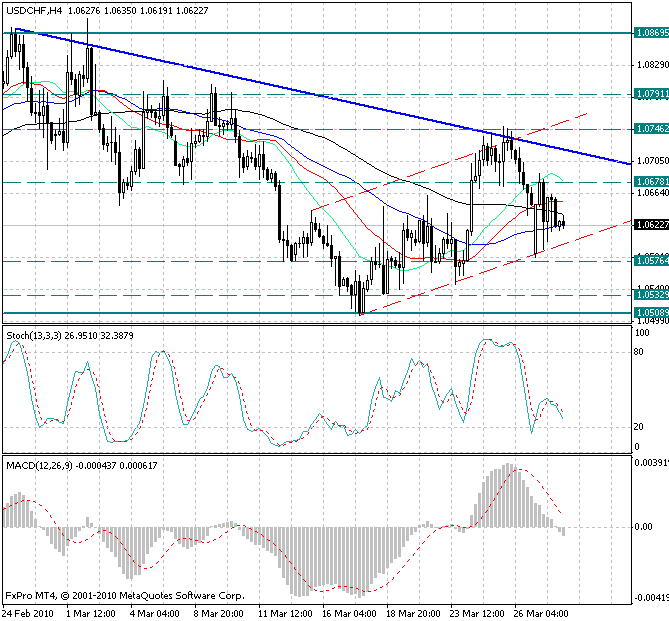Click the 18 Mar 20:00 time label
Screen dimensions: 669x621
click(x=413, y=614)
